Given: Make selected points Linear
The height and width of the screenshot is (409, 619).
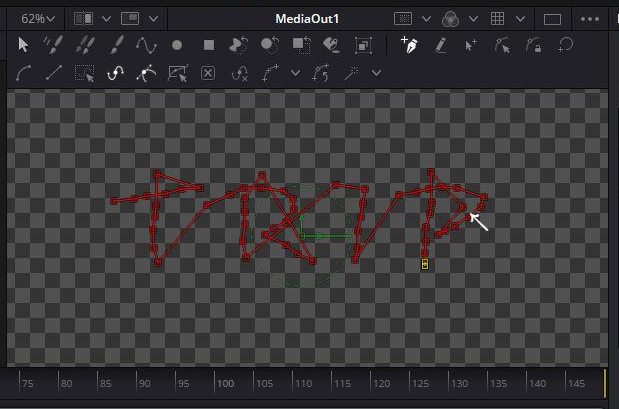Looking at the screenshot, I should [54, 73].
